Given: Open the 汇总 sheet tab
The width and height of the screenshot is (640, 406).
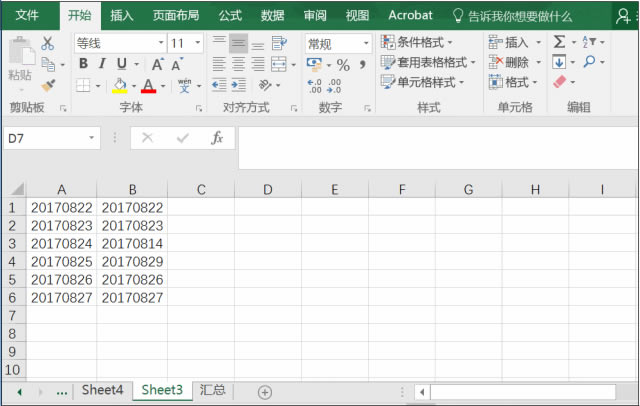Looking at the screenshot, I should (x=212, y=390).
